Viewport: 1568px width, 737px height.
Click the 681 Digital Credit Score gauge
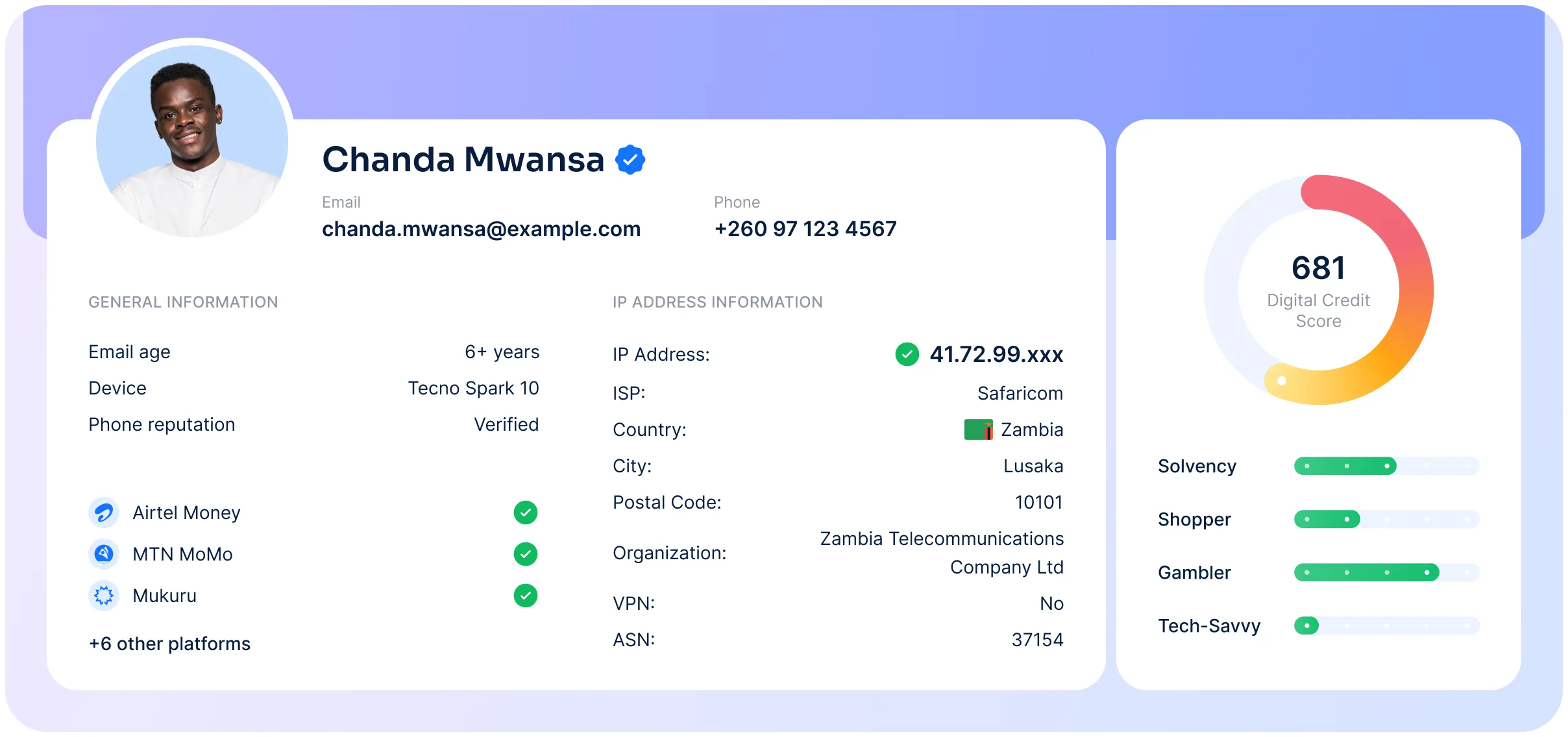coord(1319,290)
